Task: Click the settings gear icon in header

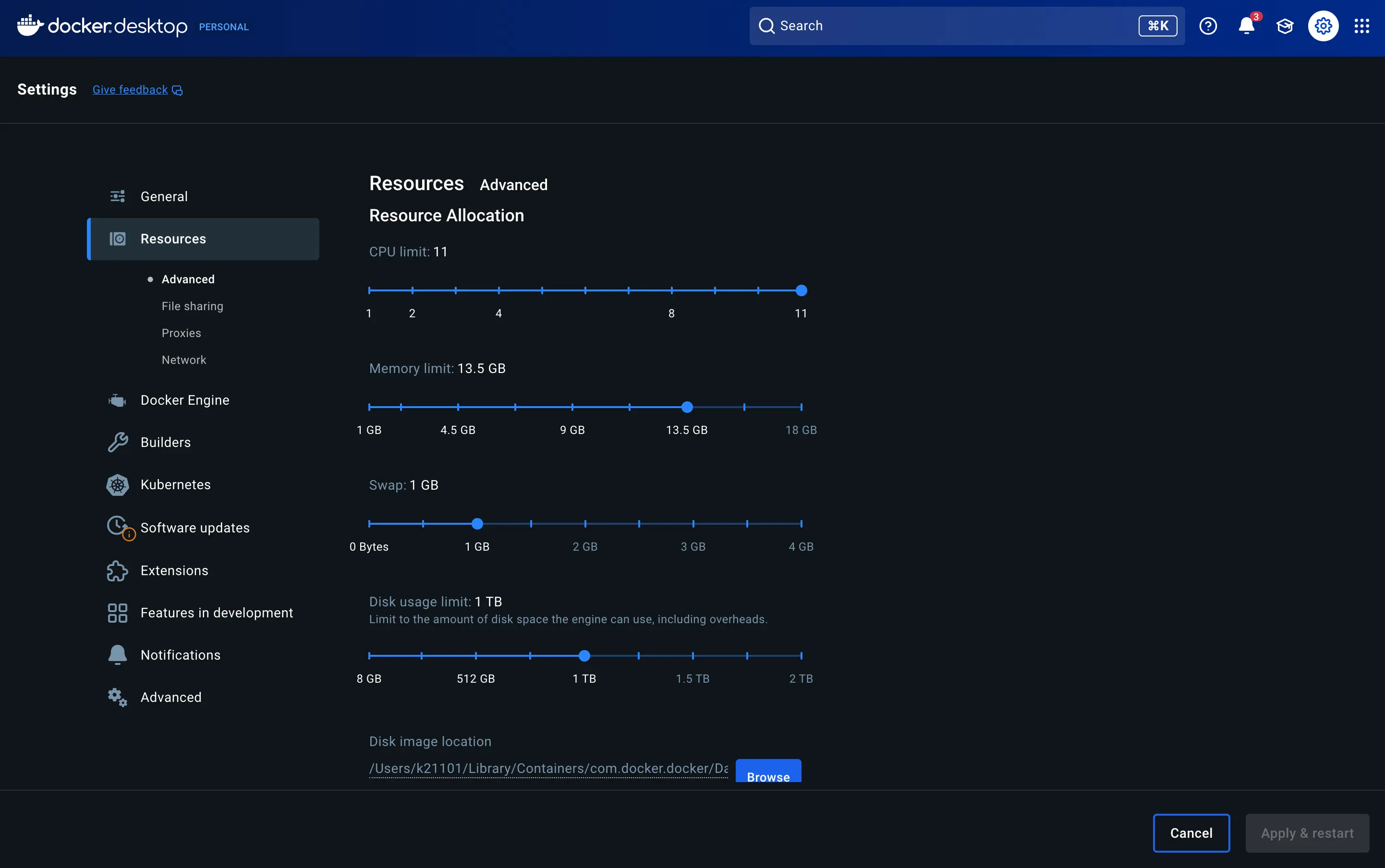Action: tap(1323, 26)
